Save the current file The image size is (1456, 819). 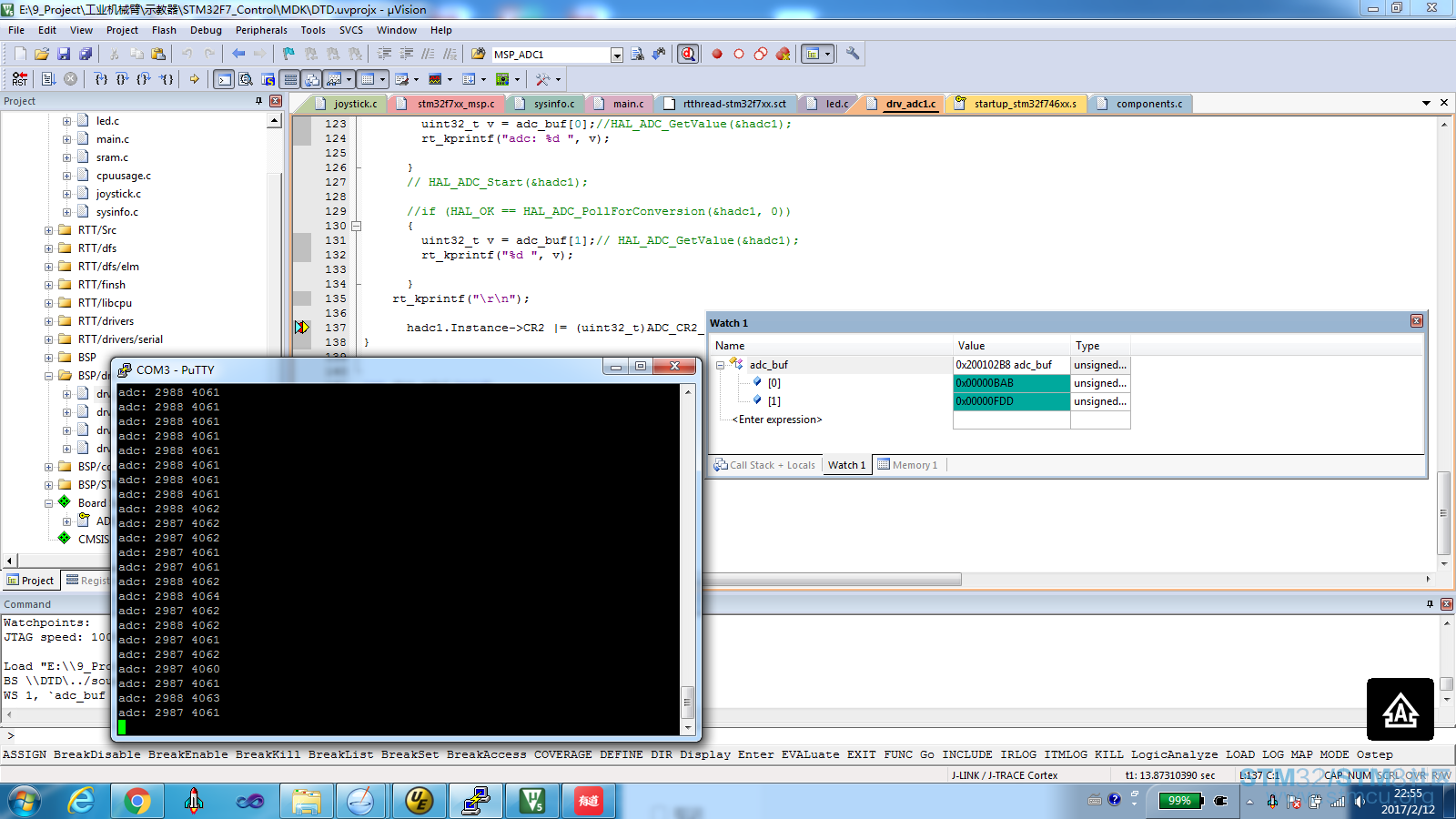[64, 54]
